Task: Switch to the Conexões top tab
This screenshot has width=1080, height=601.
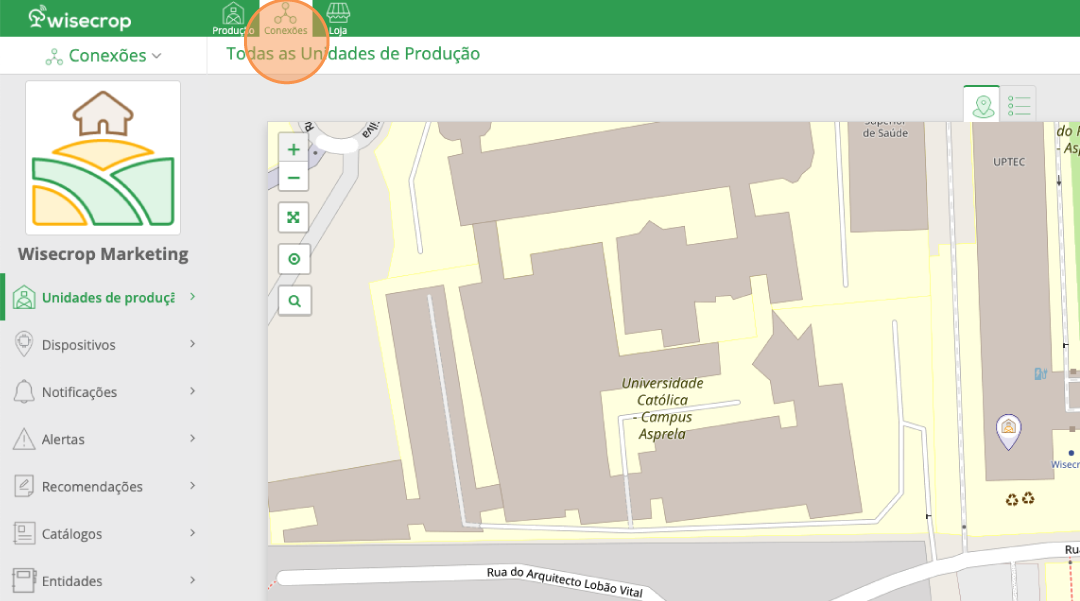Action: (286, 18)
